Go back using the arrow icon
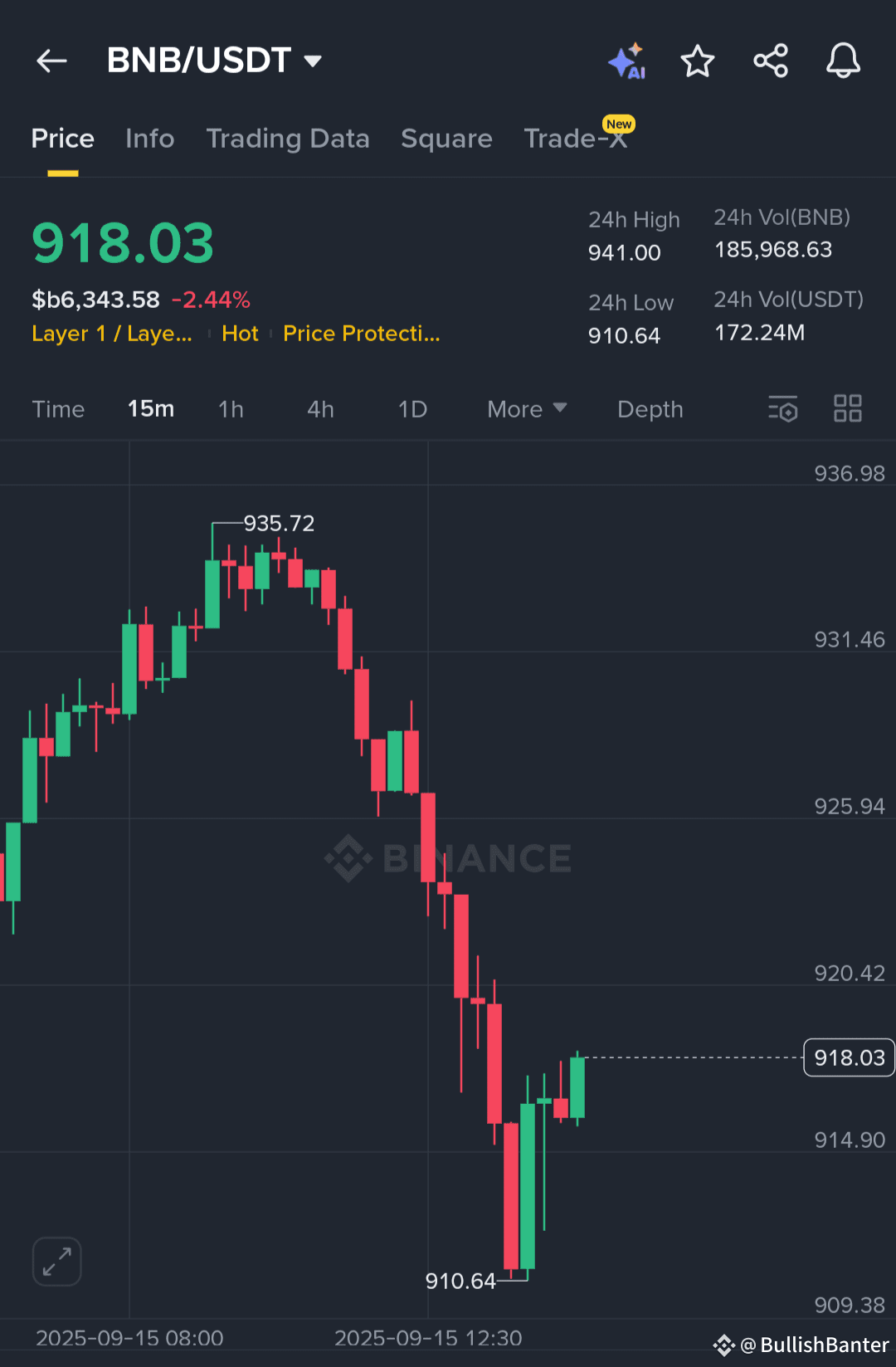The image size is (896, 1367). (51, 60)
